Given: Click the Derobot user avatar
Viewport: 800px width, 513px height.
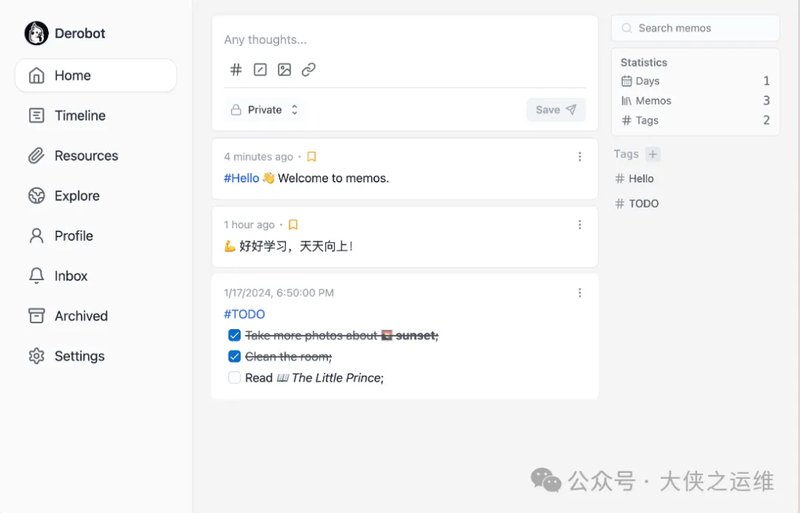Looking at the screenshot, I should pos(37,34).
